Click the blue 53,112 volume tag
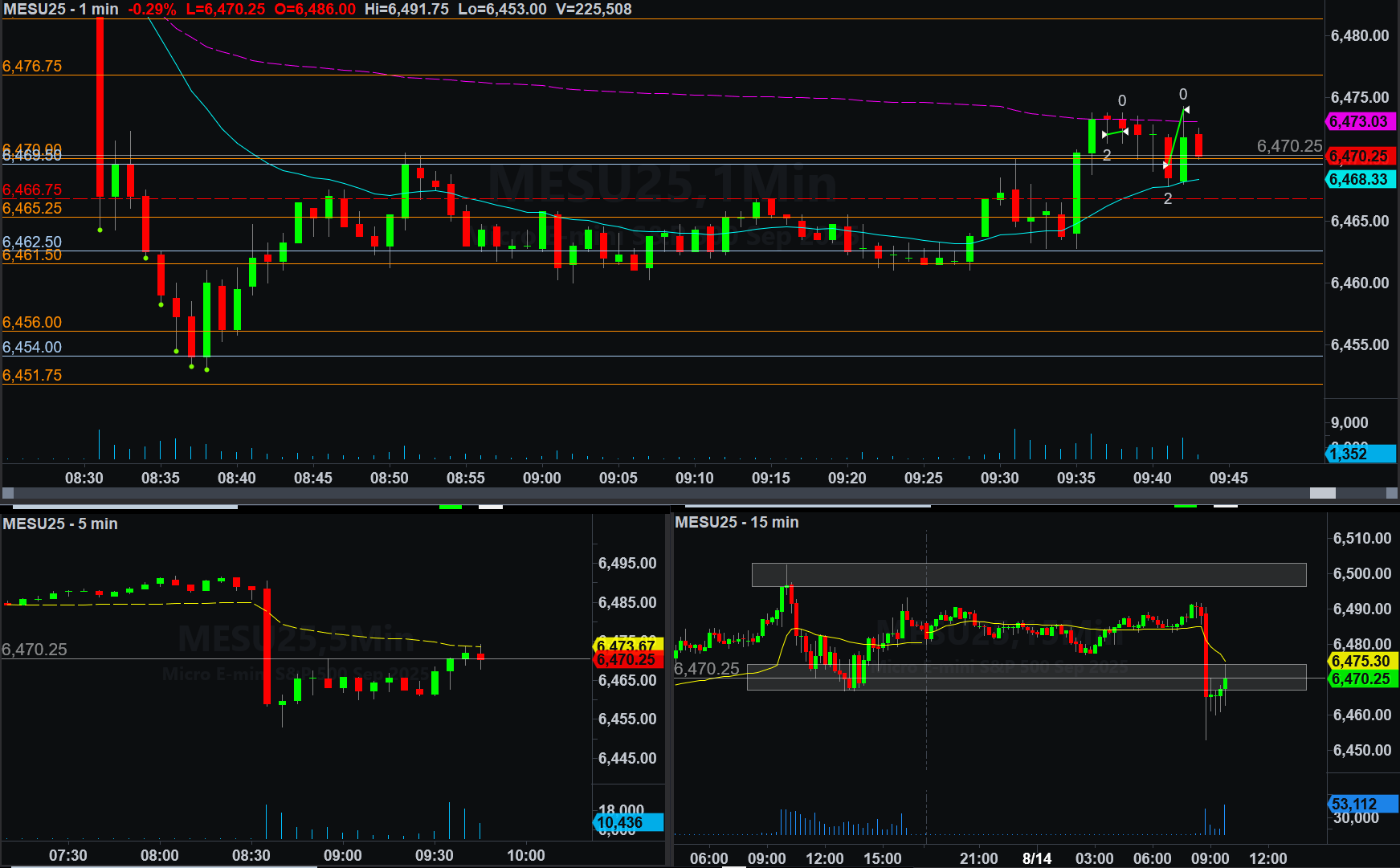The width and height of the screenshot is (1400, 868). pyautogui.click(x=1361, y=804)
